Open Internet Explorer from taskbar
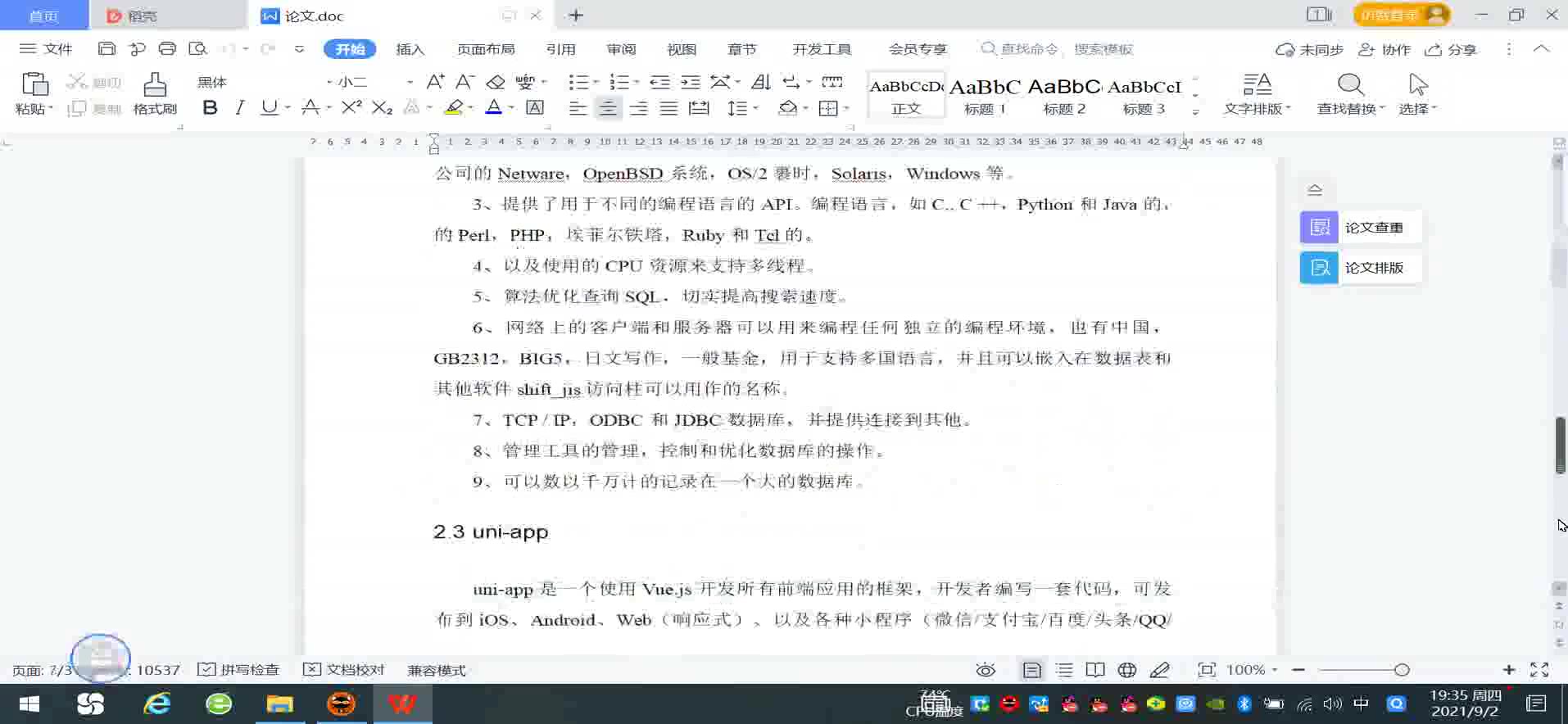This screenshot has height=724, width=1568. [156, 704]
